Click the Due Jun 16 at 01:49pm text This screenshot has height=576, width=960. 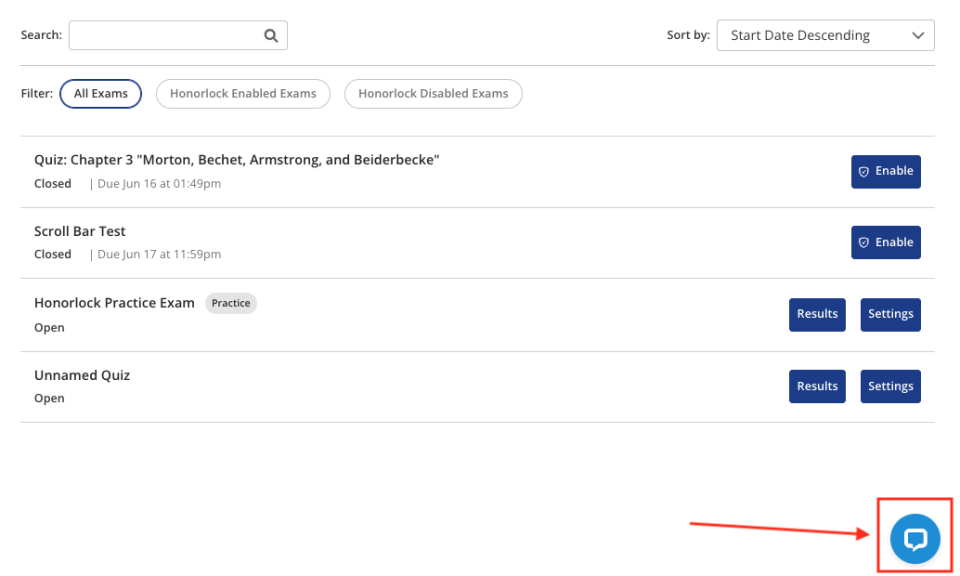(159, 184)
